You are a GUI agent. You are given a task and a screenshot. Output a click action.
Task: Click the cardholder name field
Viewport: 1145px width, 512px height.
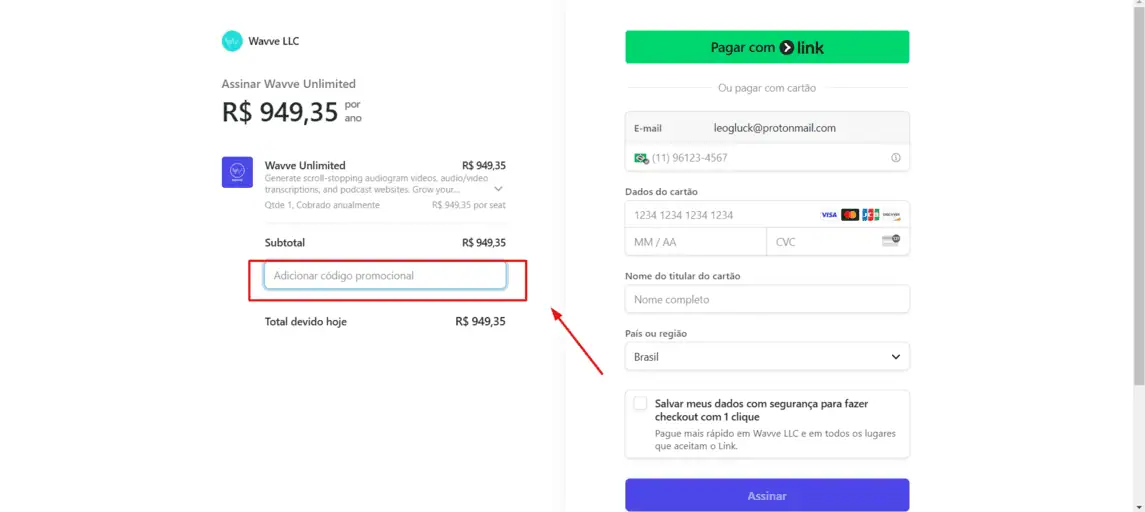click(767, 299)
